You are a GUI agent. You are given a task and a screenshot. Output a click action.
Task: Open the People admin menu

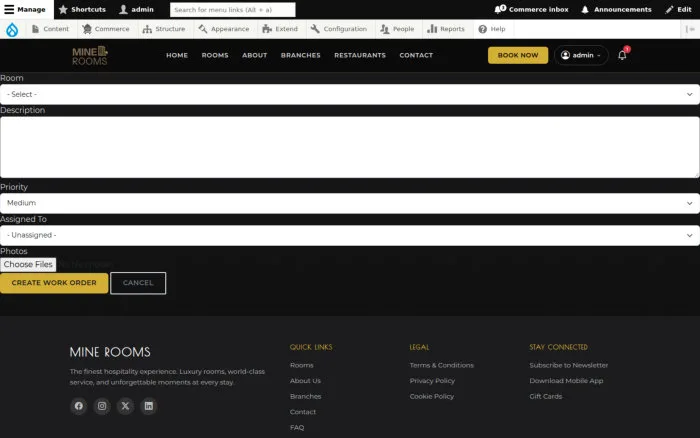(x=397, y=29)
